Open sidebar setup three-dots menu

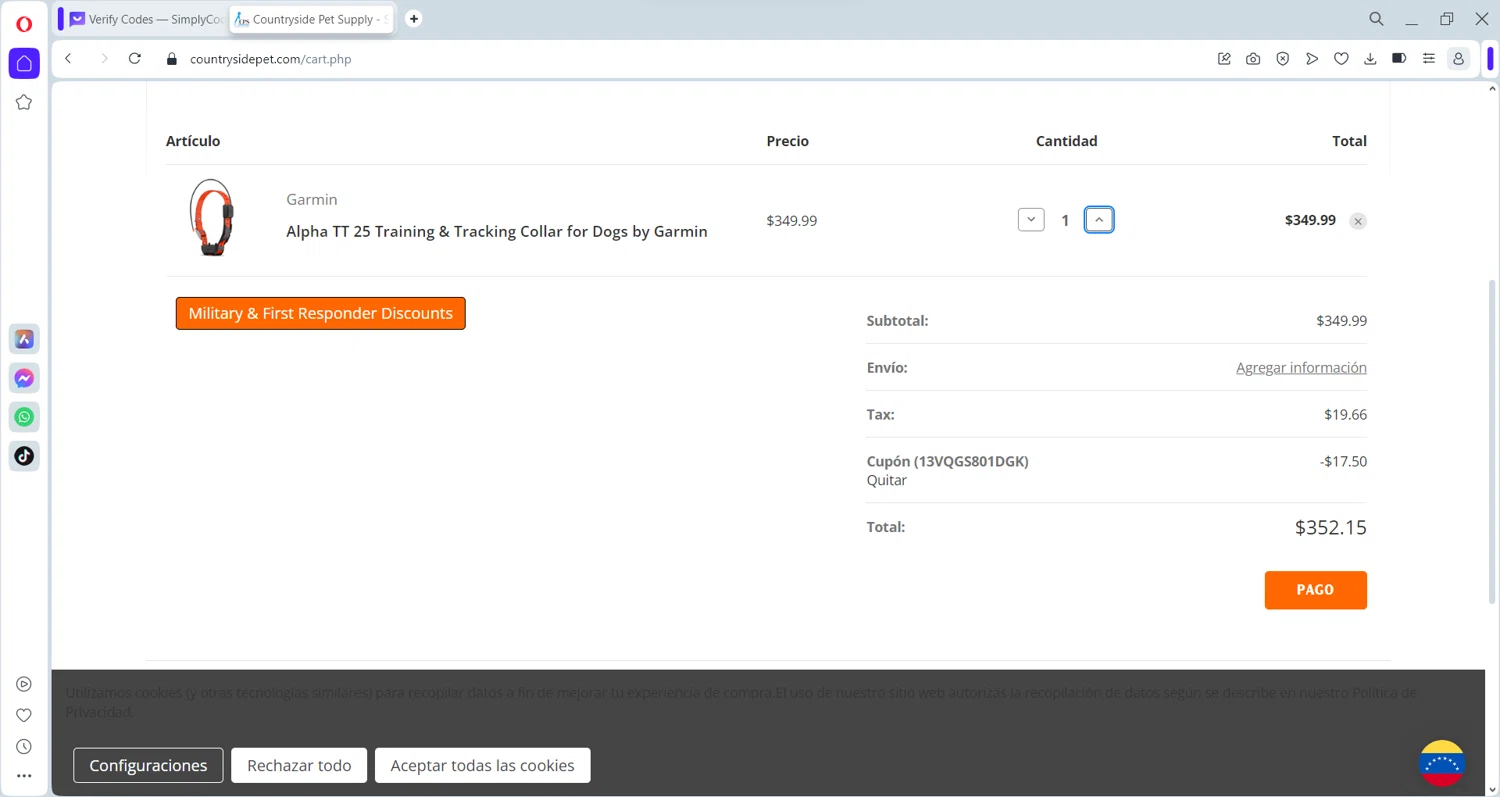[x=24, y=776]
